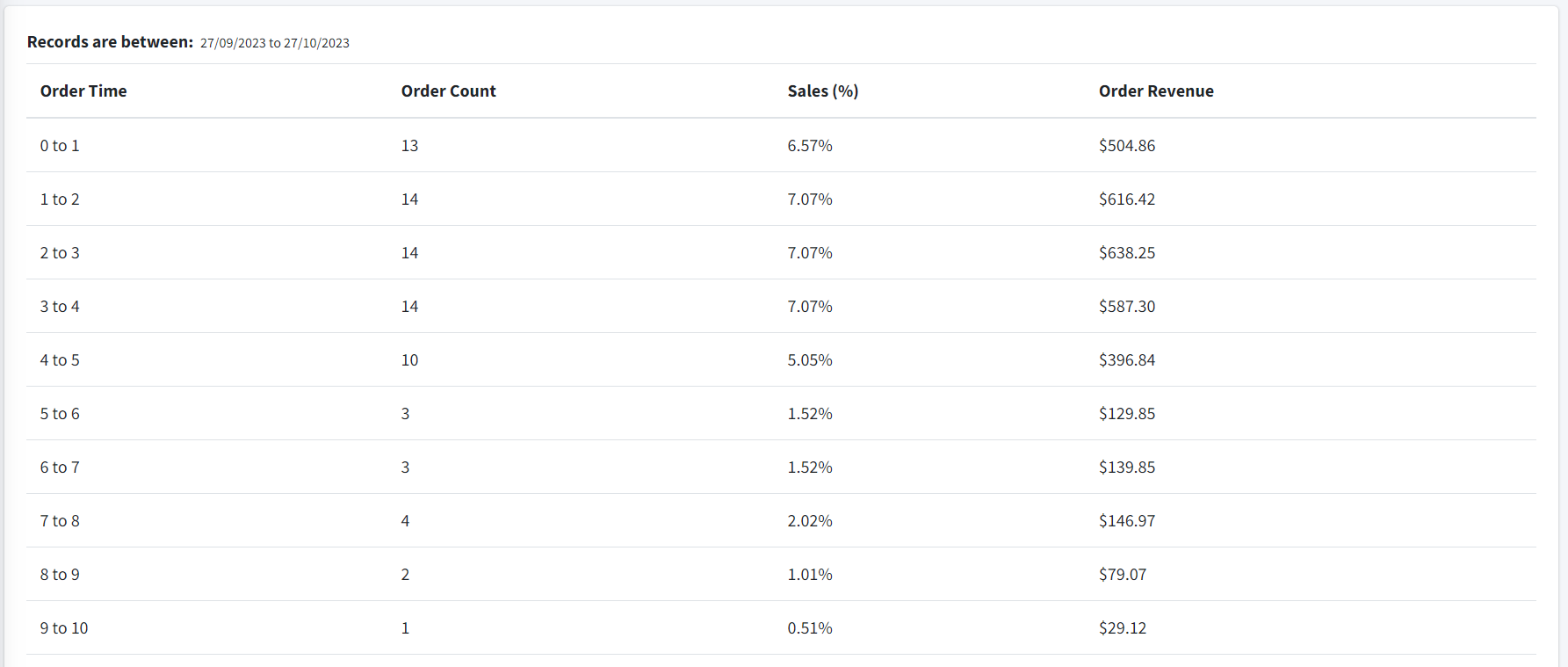Click the $79.07 revenue value

pyautogui.click(x=1123, y=575)
